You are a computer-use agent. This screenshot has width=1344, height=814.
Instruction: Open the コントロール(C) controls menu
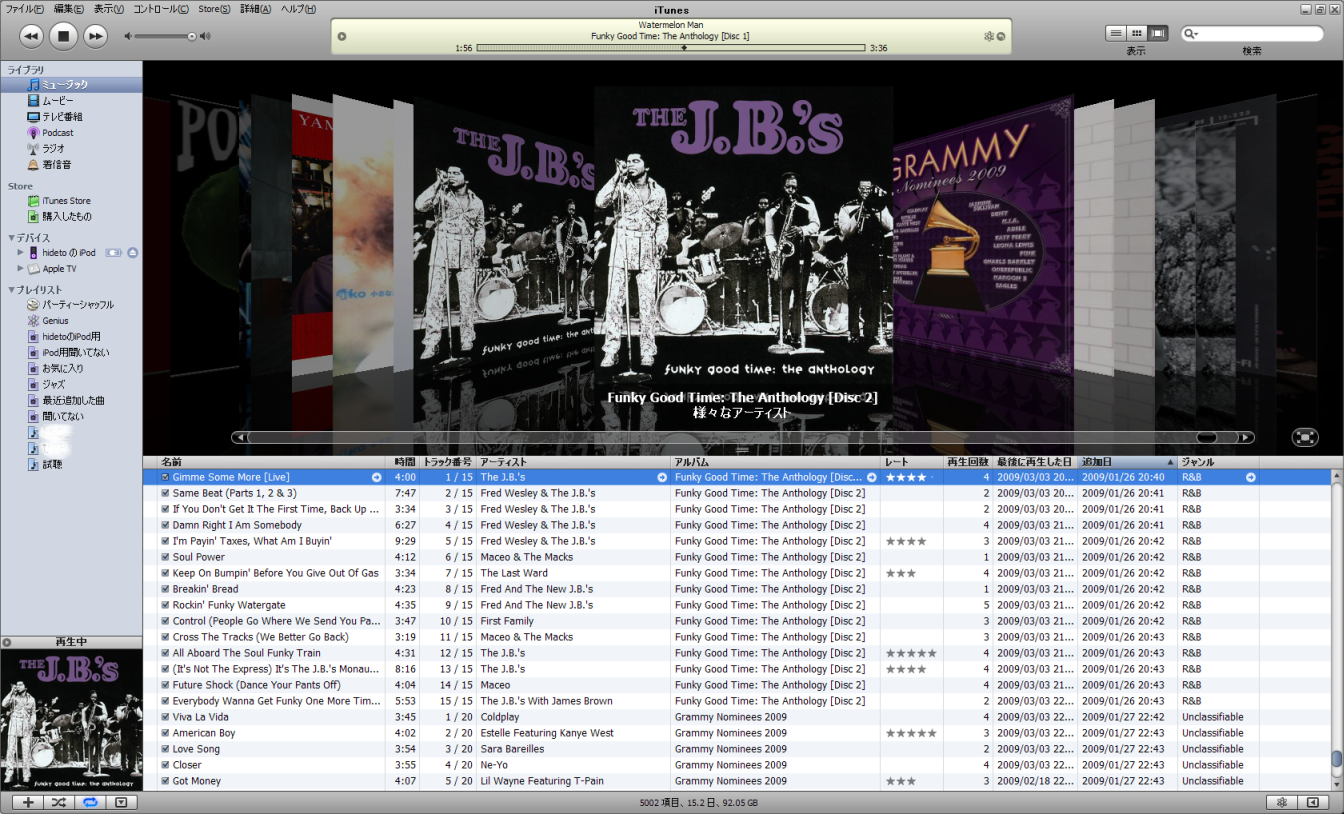click(161, 9)
